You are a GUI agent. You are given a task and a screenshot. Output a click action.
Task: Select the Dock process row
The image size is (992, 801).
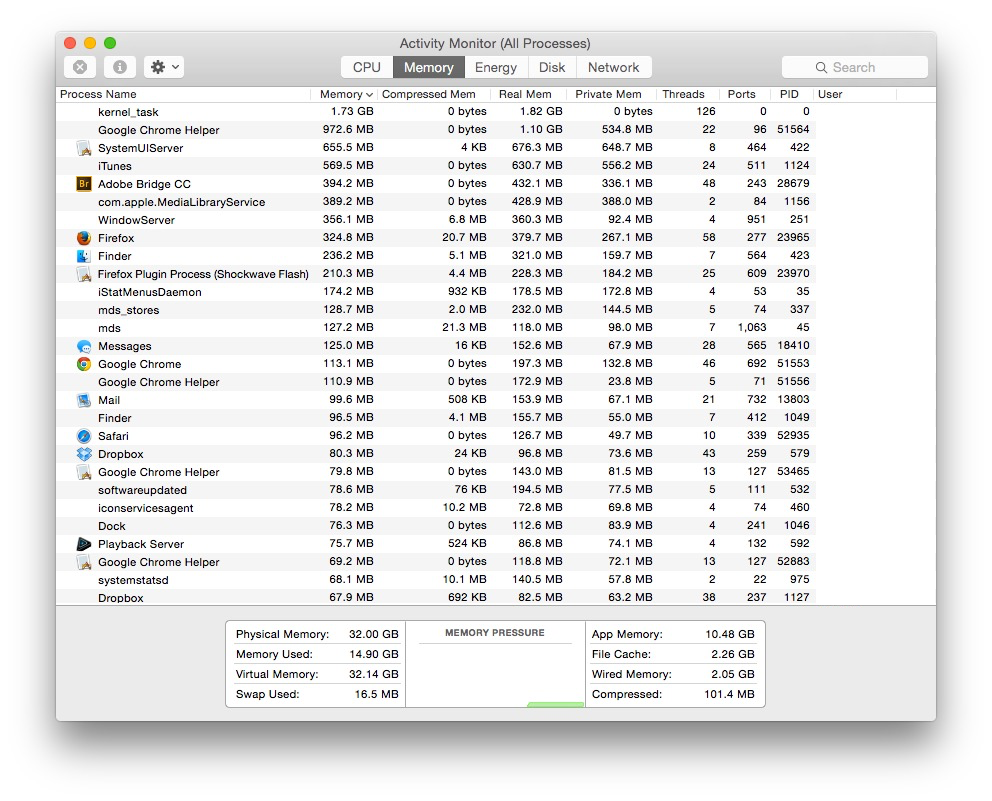(x=436, y=526)
